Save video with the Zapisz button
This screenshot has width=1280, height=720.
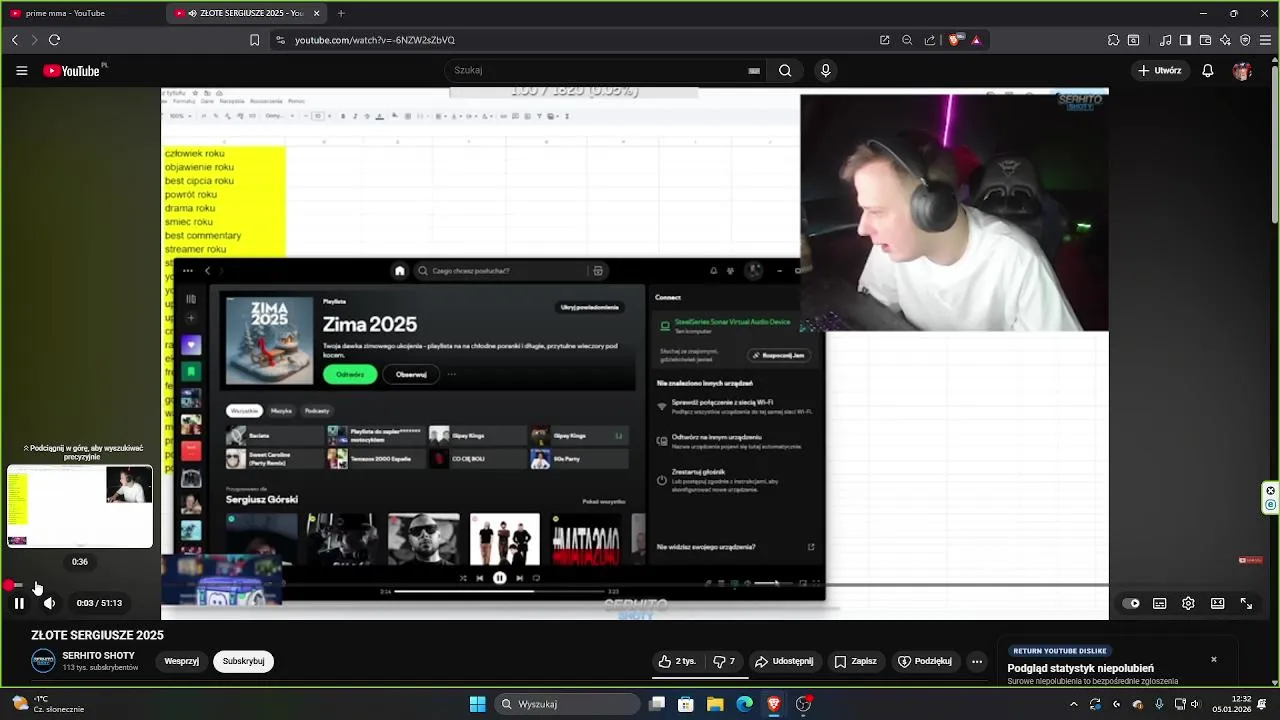855,661
